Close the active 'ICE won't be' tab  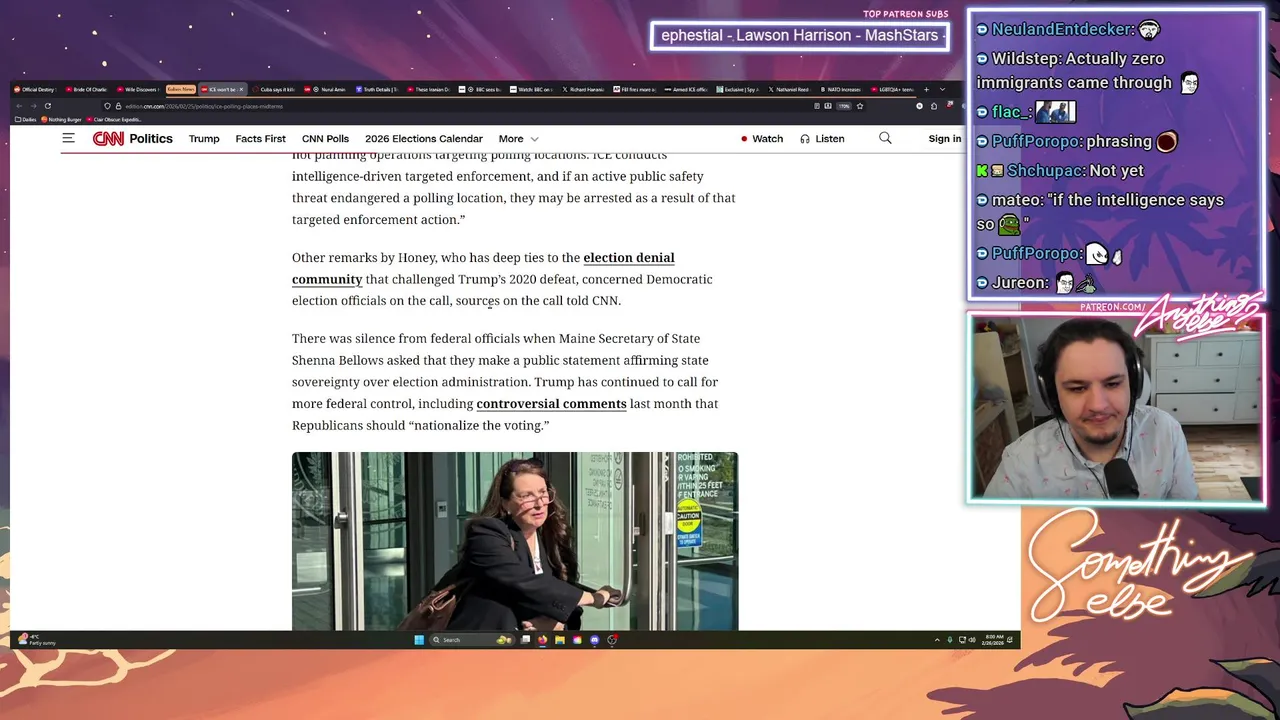coord(241,89)
